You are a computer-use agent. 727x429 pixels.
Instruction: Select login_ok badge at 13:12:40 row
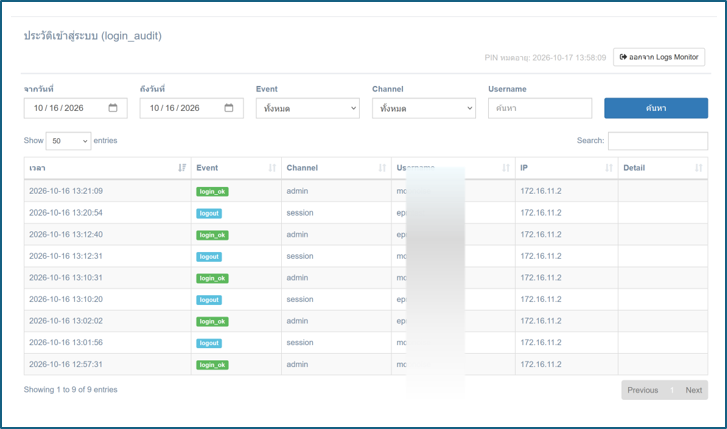(x=212, y=235)
